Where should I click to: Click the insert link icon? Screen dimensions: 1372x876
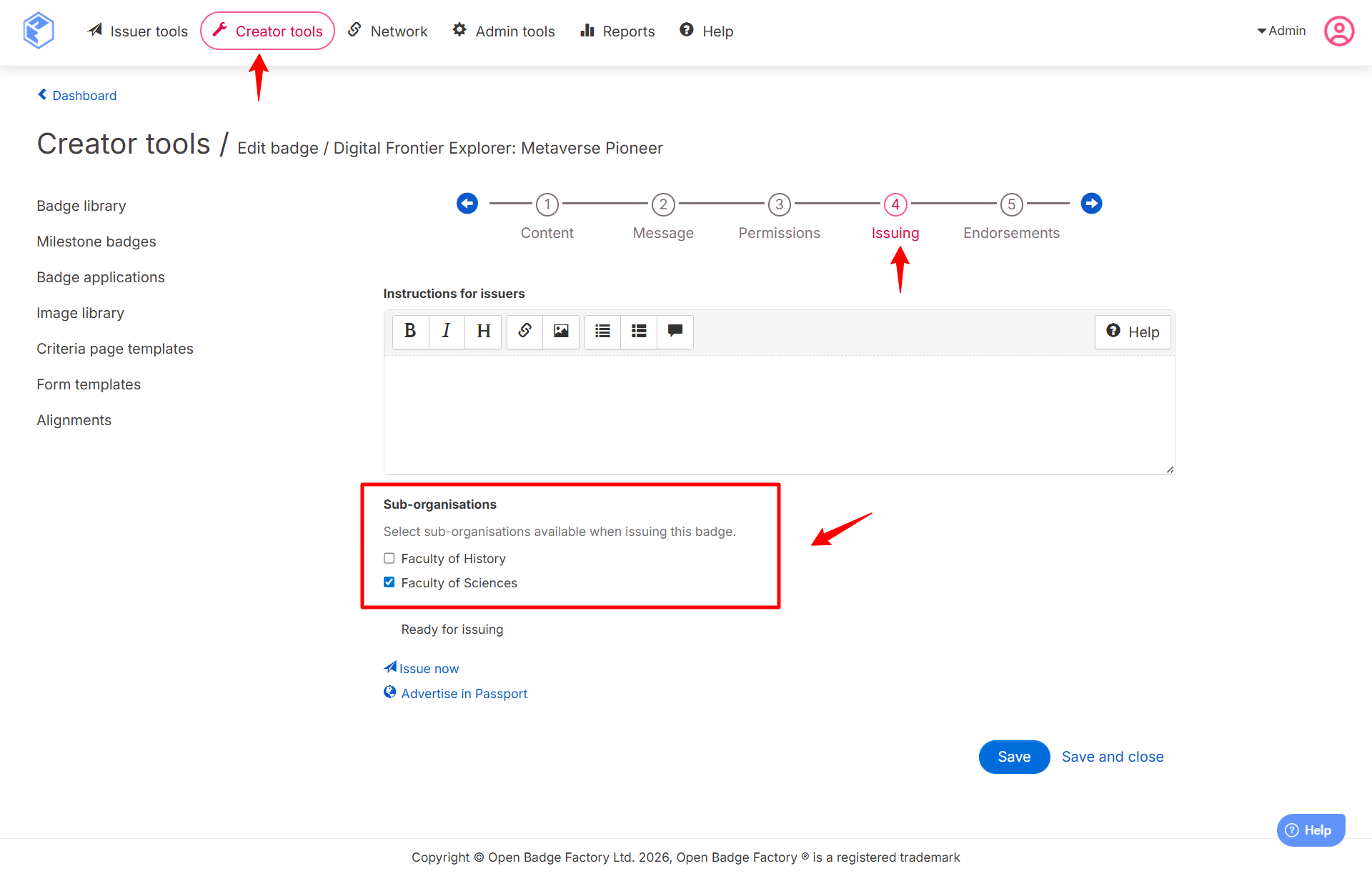point(525,331)
